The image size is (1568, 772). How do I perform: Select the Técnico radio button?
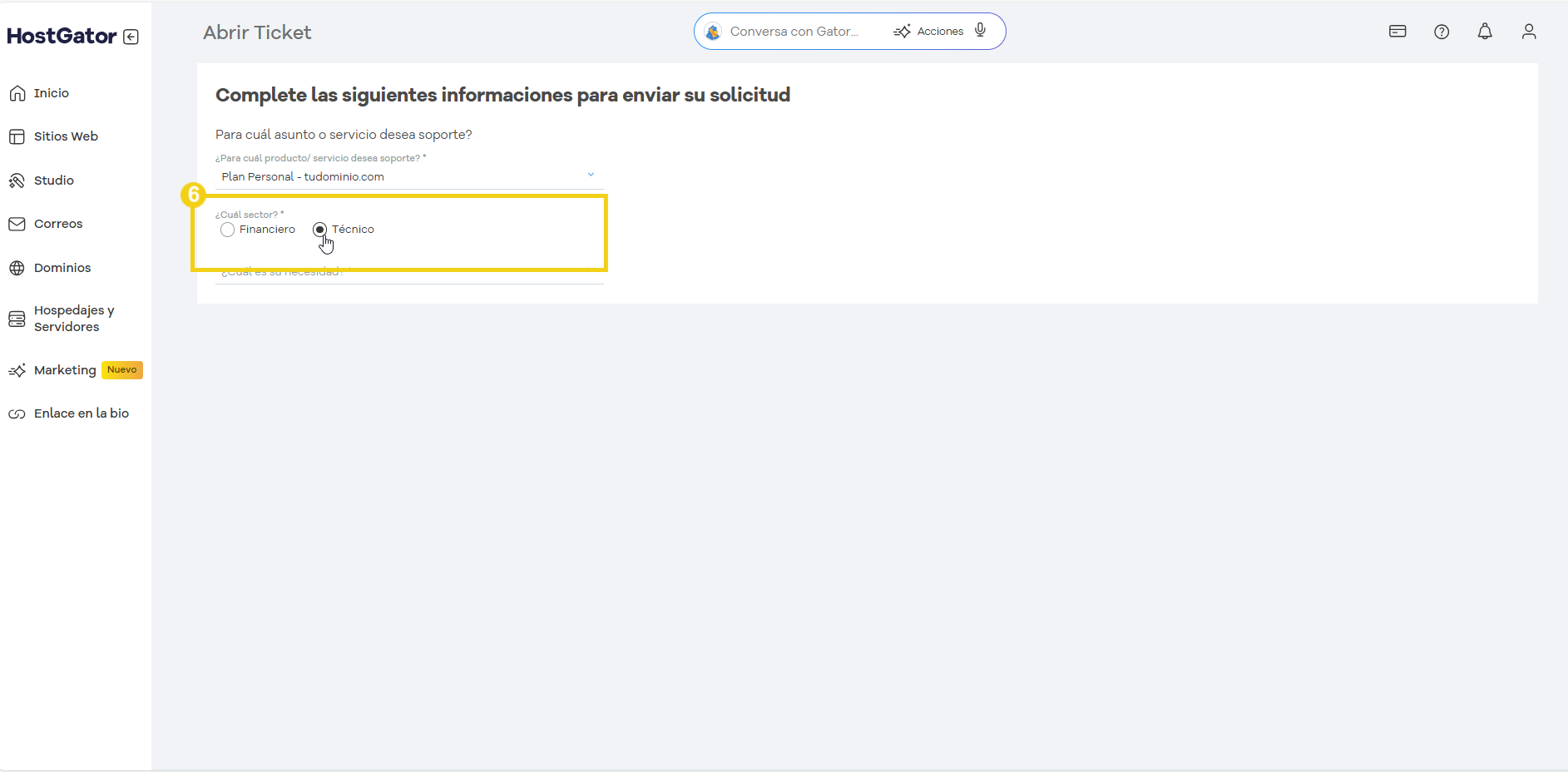click(x=320, y=229)
